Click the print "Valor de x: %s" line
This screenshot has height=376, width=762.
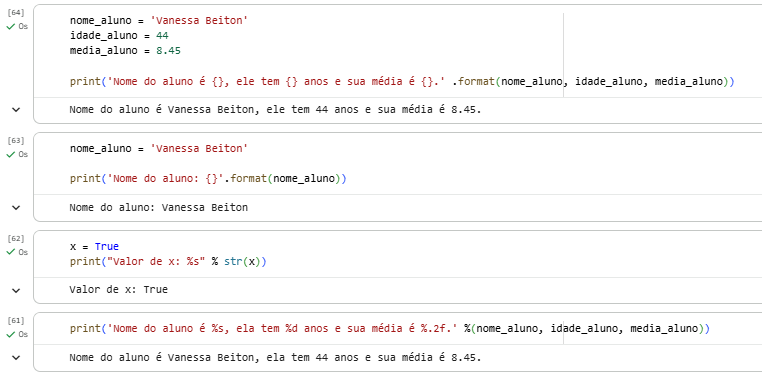(x=168, y=262)
